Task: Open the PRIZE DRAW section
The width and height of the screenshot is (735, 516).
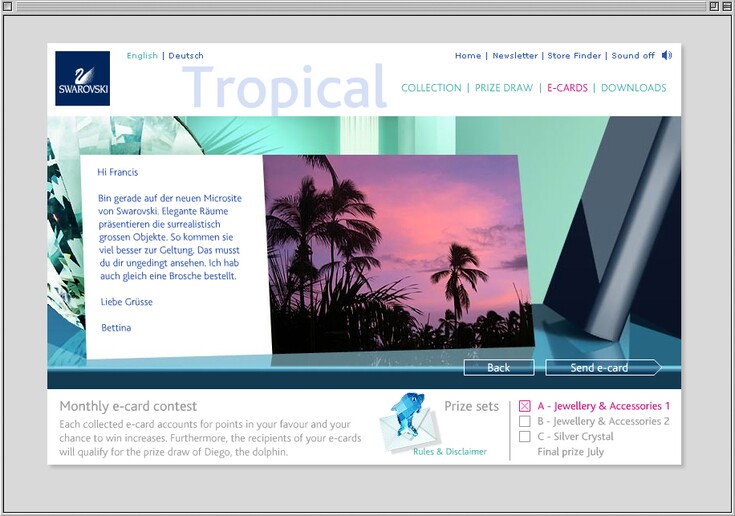Action: (x=504, y=88)
